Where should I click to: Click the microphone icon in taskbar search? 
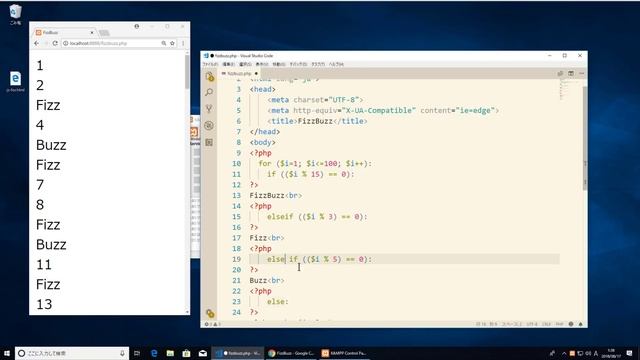pos(122,353)
